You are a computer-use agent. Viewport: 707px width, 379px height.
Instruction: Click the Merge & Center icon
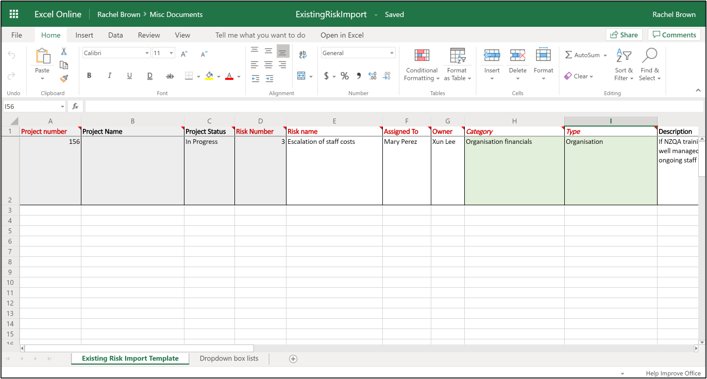301,76
